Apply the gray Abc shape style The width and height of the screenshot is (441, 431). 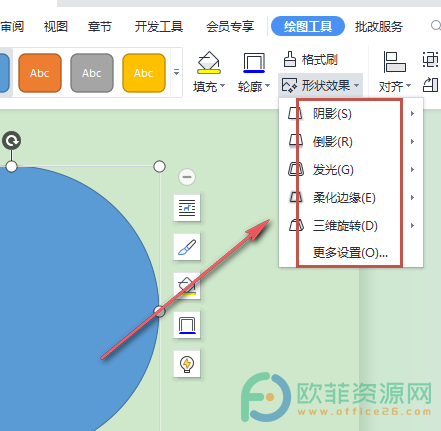[92, 73]
